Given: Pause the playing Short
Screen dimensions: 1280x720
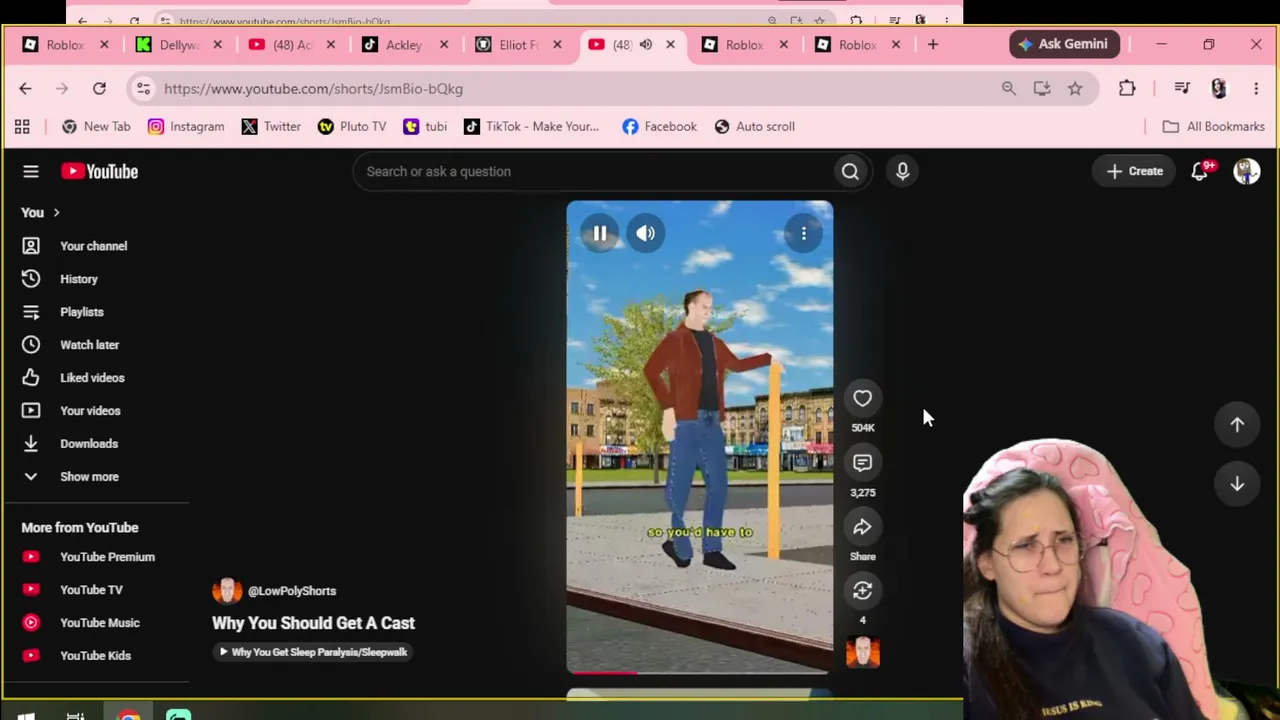Looking at the screenshot, I should click(x=600, y=234).
